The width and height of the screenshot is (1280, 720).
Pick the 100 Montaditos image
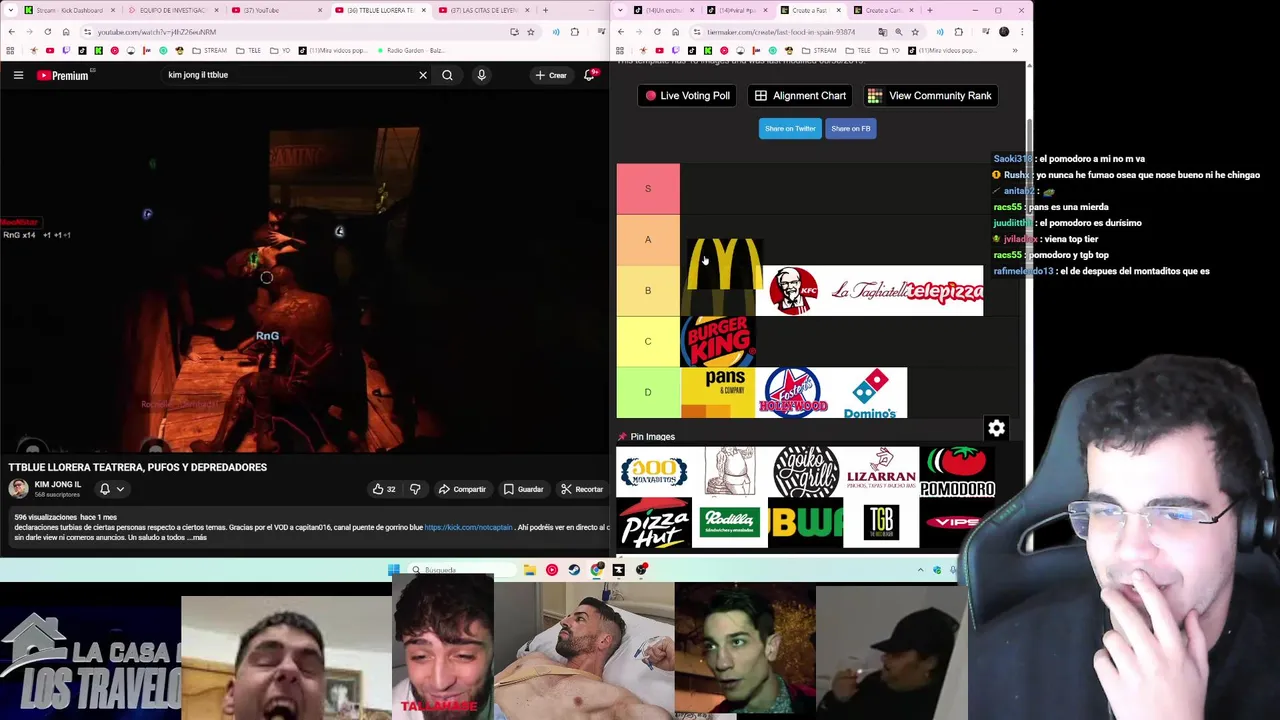click(x=654, y=472)
